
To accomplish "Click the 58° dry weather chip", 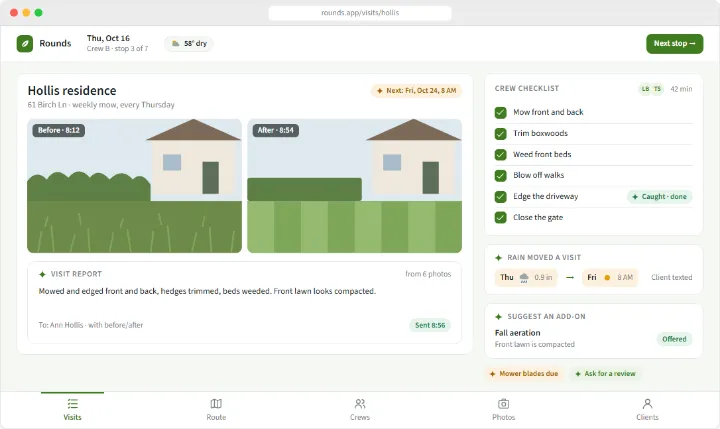I will (x=189, y=44).
